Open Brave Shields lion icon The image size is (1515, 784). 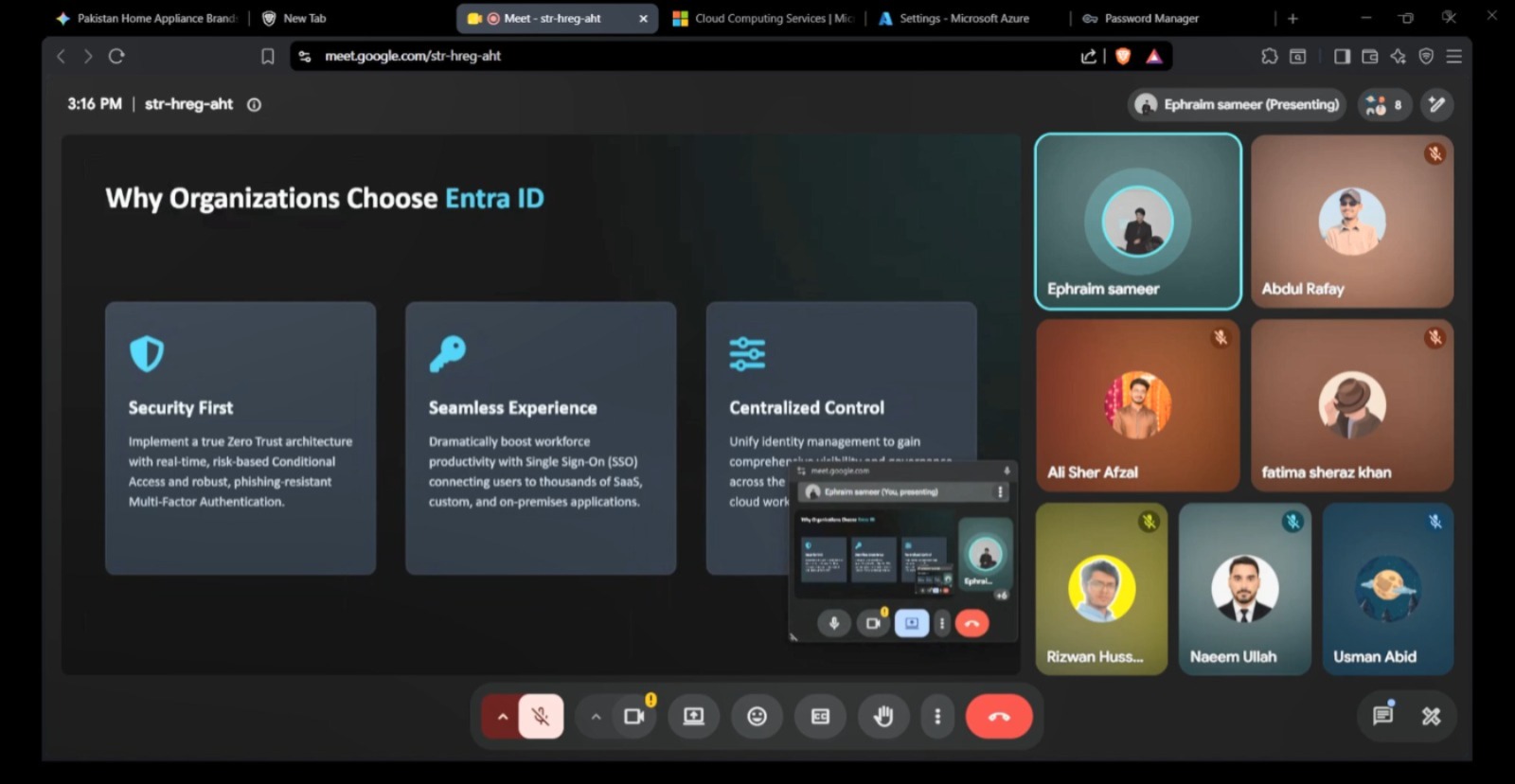1123,56
